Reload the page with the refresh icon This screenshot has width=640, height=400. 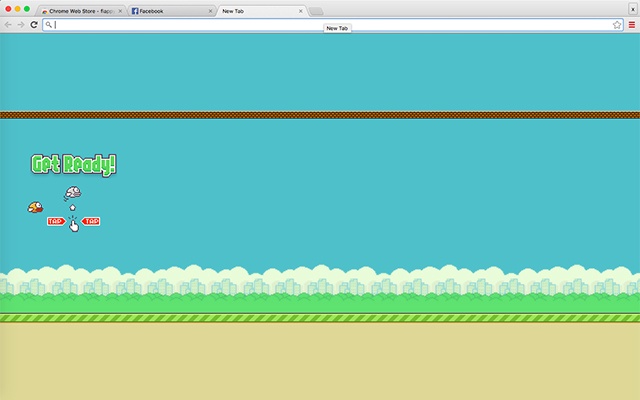pos(34,25)
